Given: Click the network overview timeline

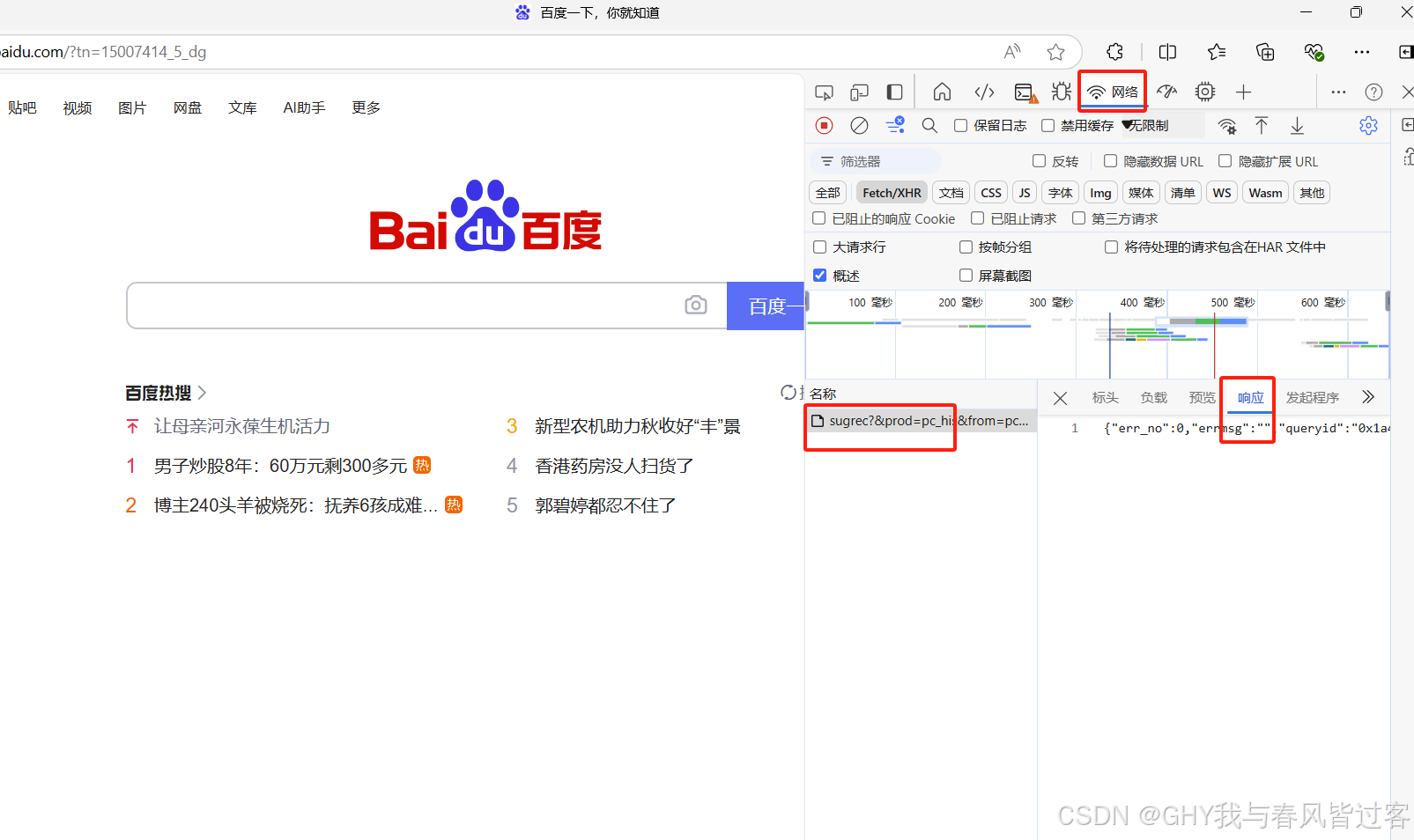Looking at the screenshot, I should 1098,335.
